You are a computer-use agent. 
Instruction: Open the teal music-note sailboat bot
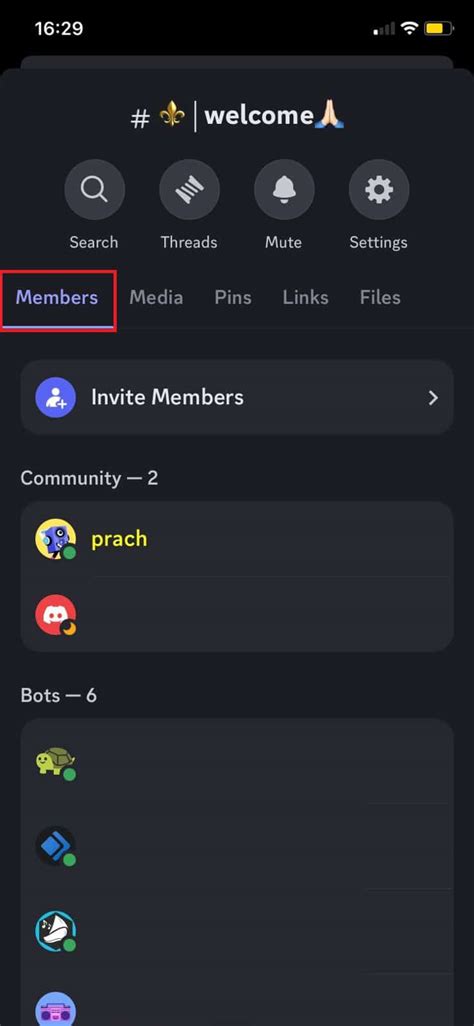pyautogui.click(x=55, y=930)
